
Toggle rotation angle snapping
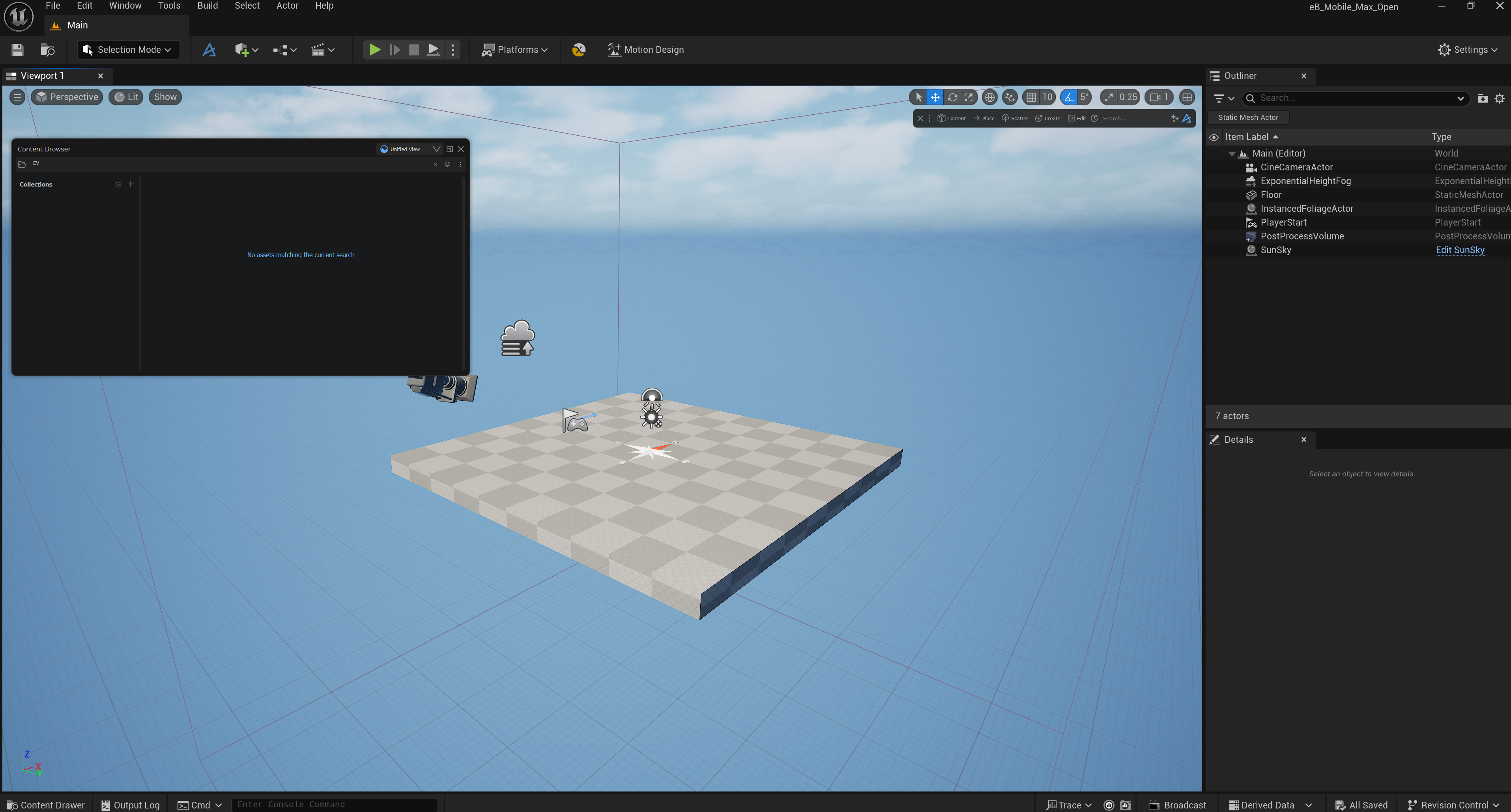[1069, 97]
